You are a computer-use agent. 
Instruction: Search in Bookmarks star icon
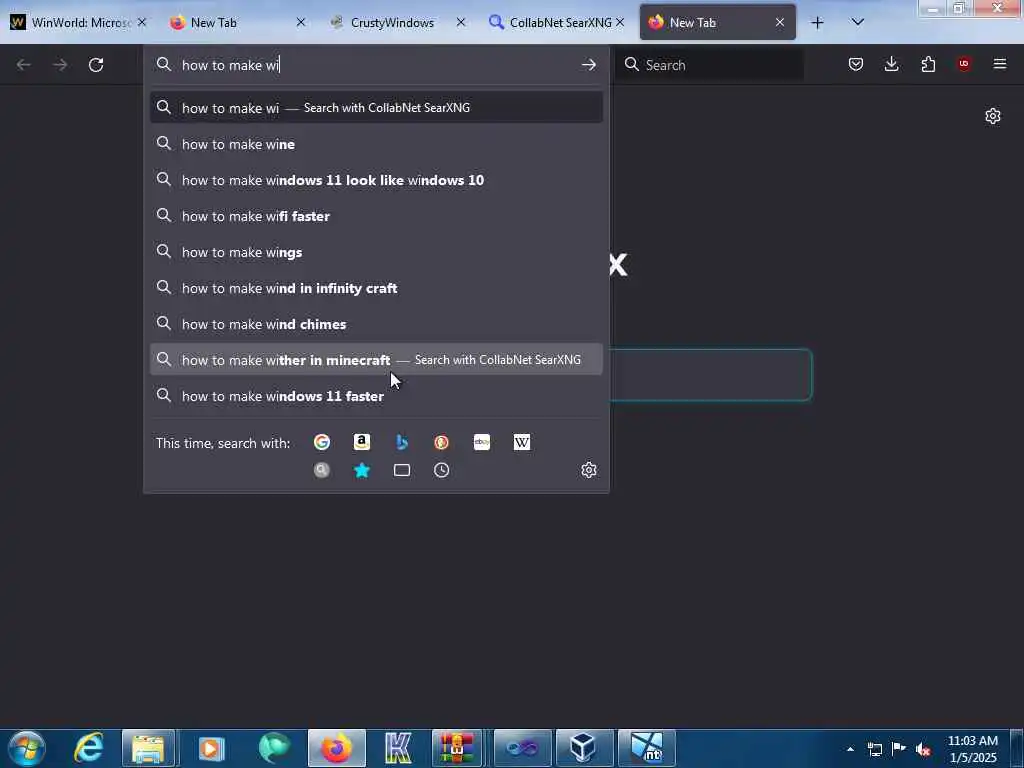click(362, 470)
